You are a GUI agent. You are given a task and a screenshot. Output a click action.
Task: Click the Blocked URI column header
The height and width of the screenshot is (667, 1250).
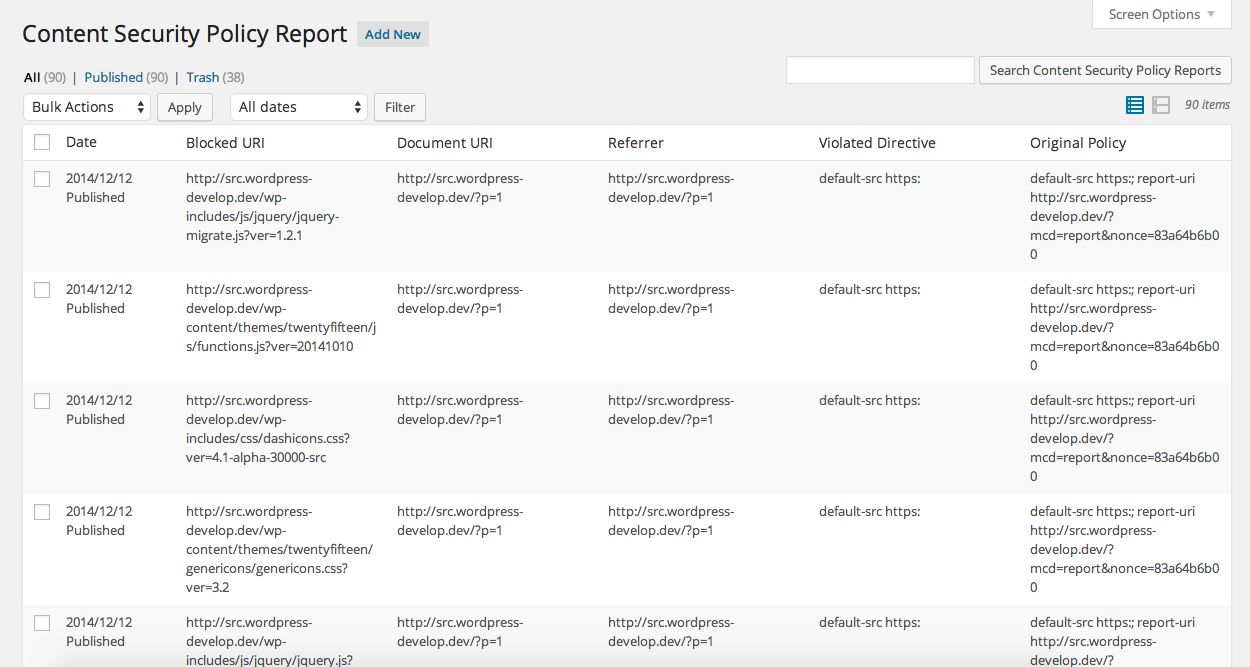(x=225, y=143)
